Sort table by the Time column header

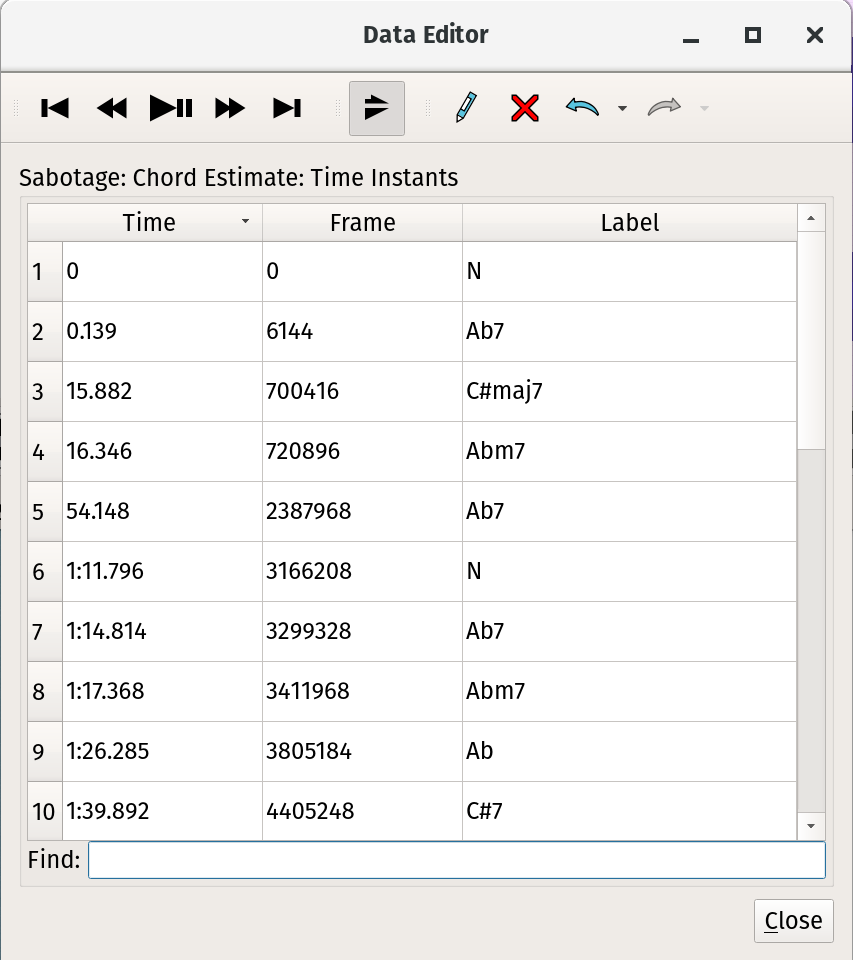[x=149, y=223]
